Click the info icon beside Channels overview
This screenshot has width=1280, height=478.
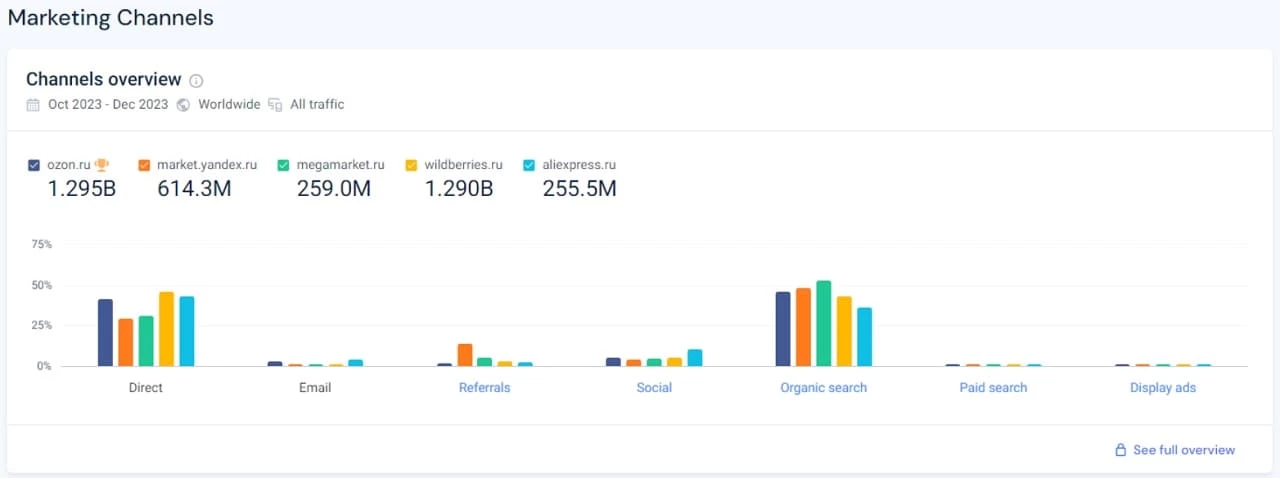pyautogui.click(x=196, y=81)
